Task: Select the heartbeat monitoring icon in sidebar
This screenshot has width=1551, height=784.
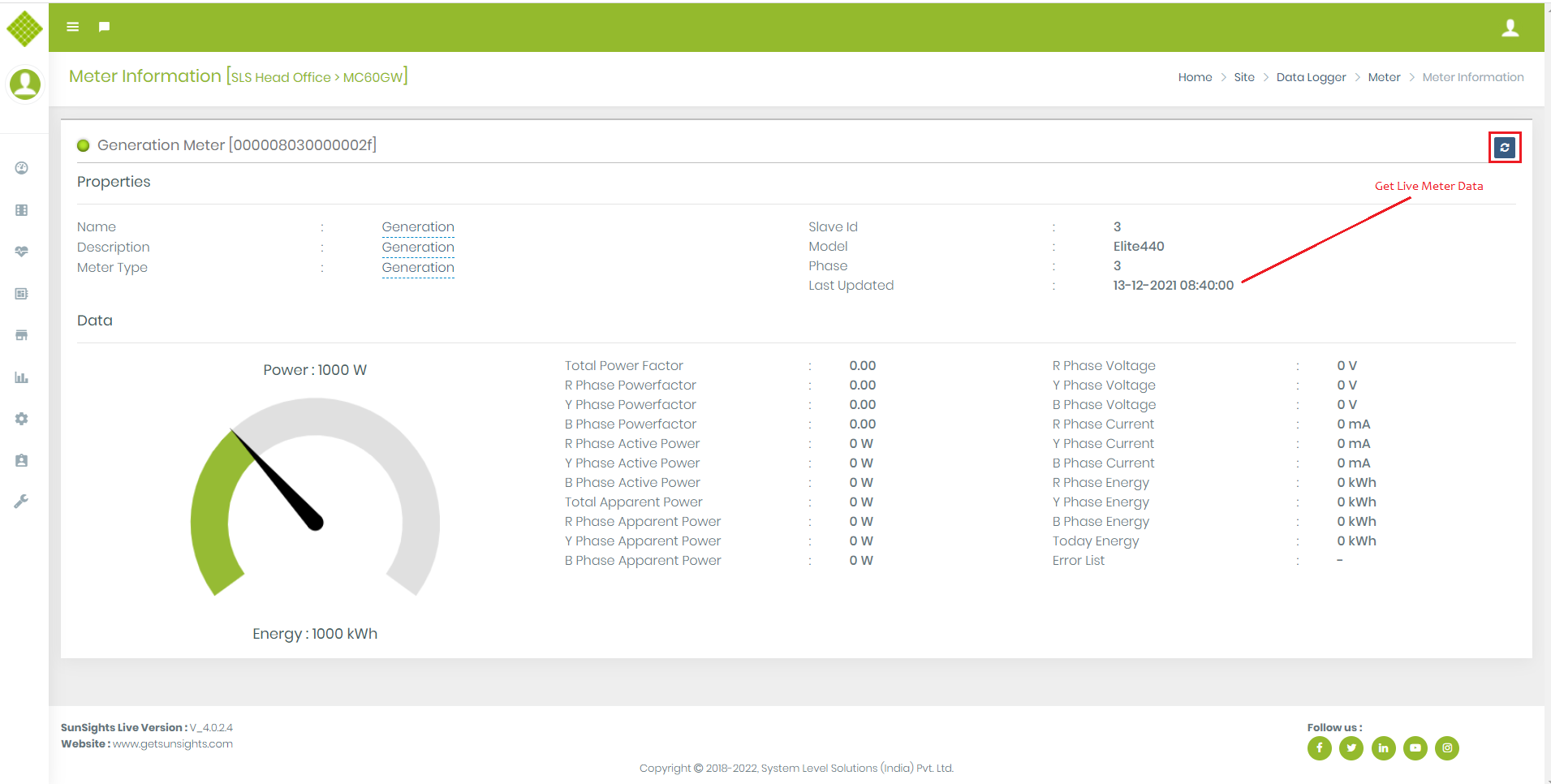Action: (x=22, y=252)
